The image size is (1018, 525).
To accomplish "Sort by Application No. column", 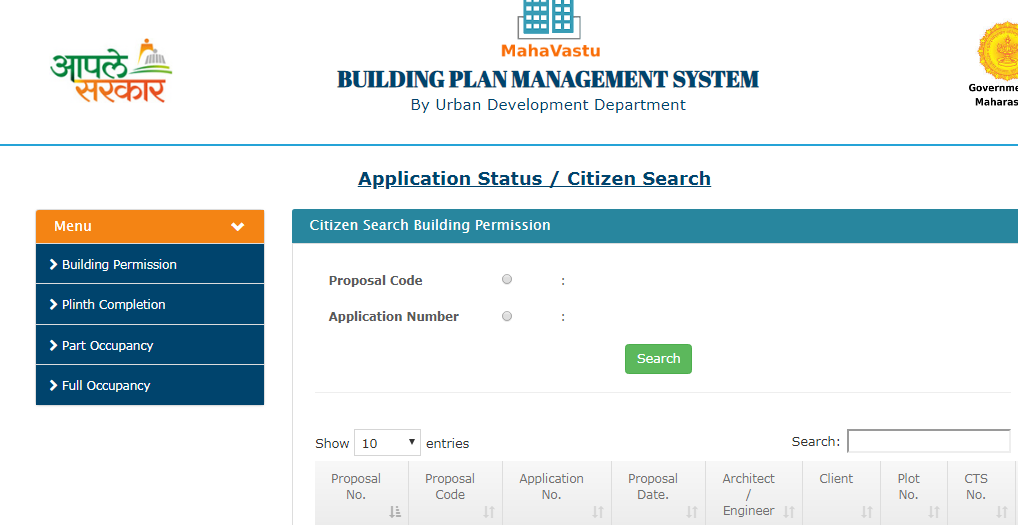I will pyautogui.click(x=557, y=494).
